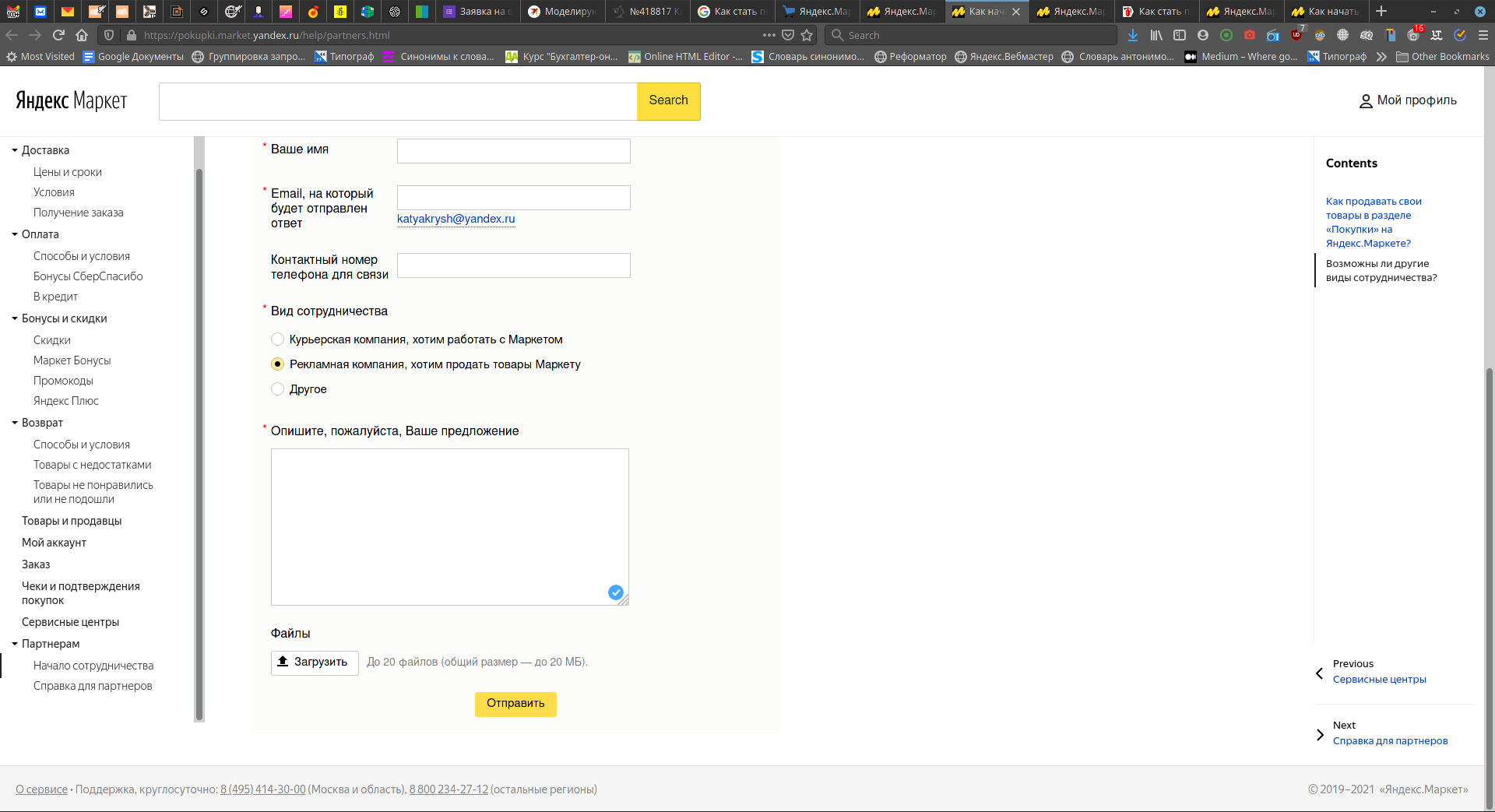Click the 8 800 234-27-12 phone link
This screenshot has height=812, width=1495.
tap(448, 789)
